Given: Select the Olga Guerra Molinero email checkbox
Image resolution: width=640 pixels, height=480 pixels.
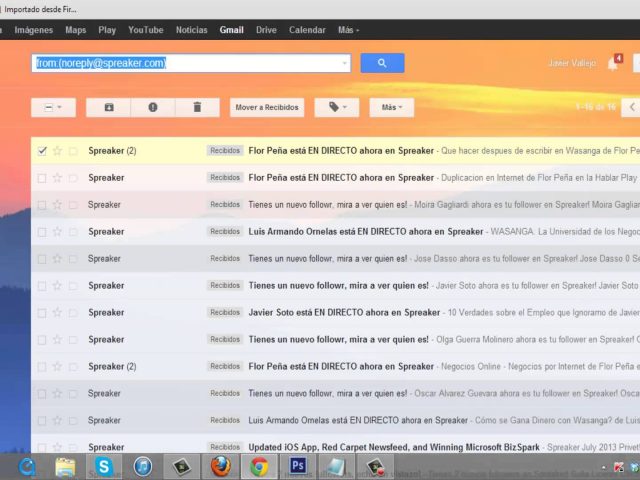Looking at the screenshot, I should click(x=42, y=340).
